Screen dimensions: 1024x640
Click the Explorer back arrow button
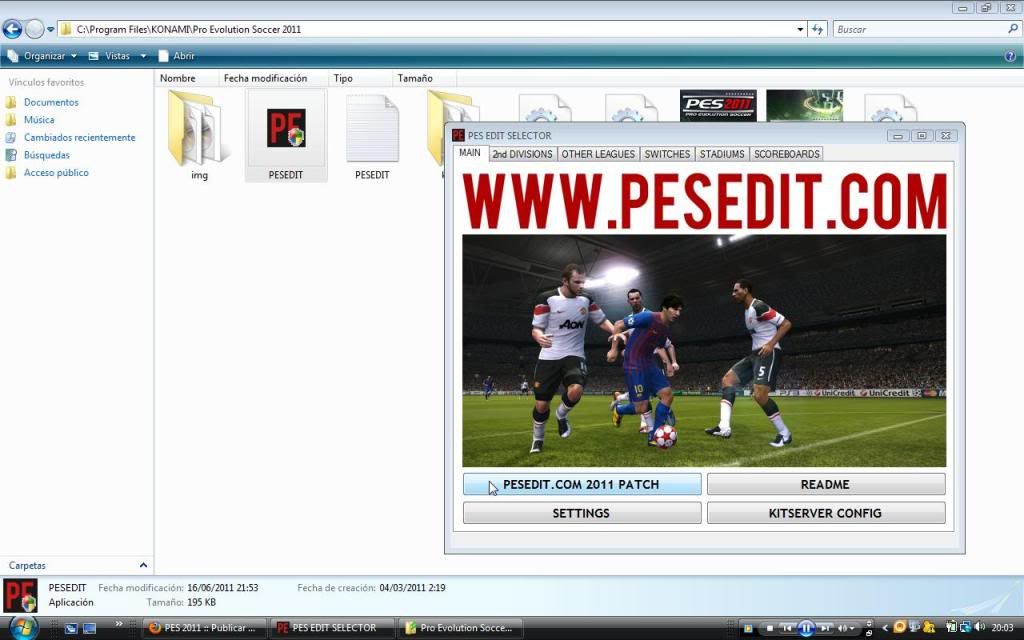pos(12,29)
